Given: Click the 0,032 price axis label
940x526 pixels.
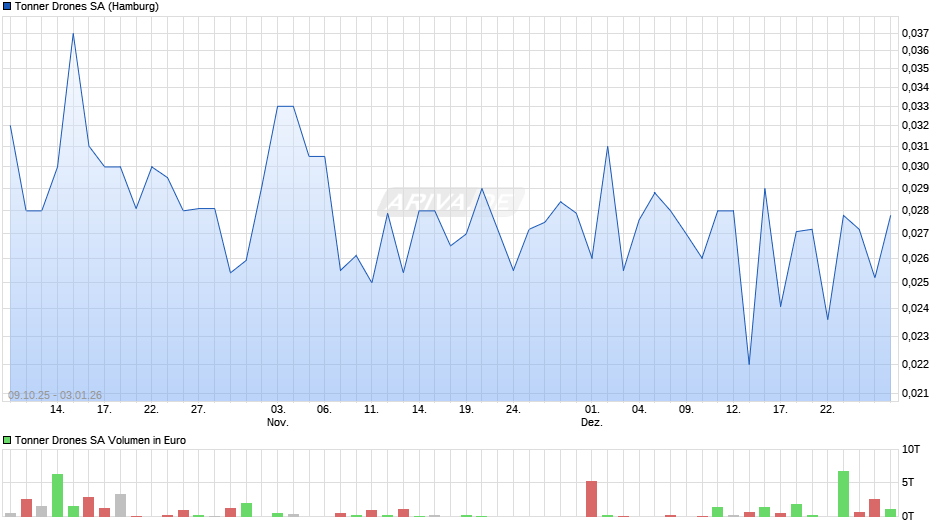Looking at the screenshot, I should [915, 125].
